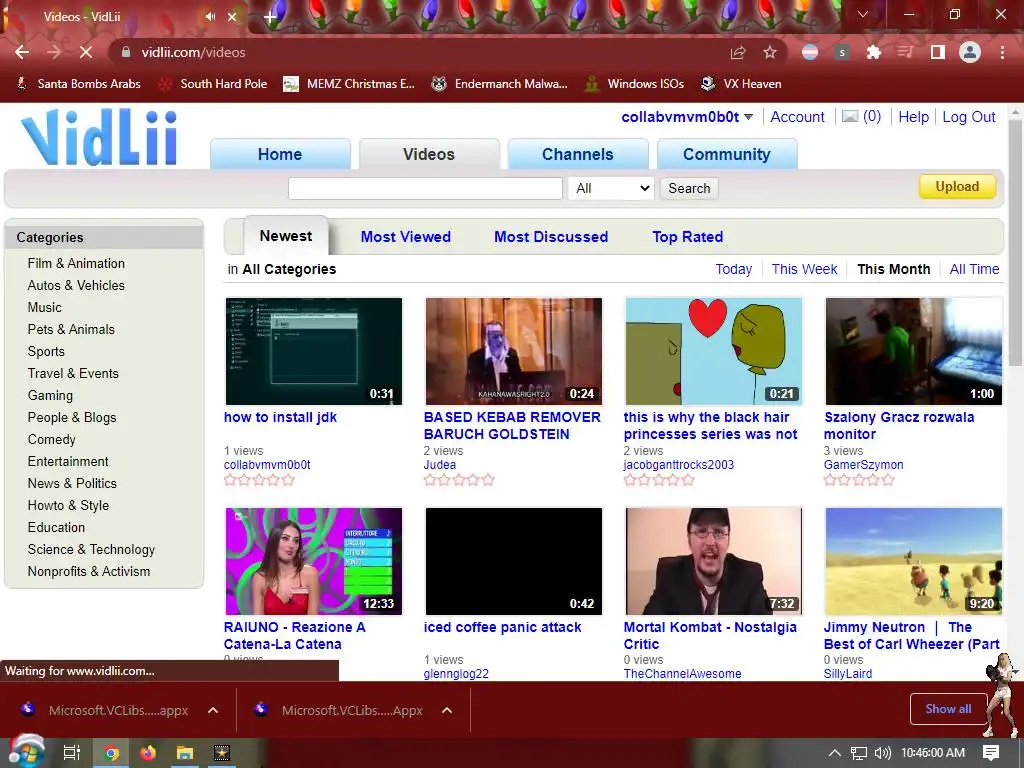Expand first Microsoft.VCLibs.appx download options
Screen dimensions: 1024x768
pyautogui.click(x=213, y=711)
